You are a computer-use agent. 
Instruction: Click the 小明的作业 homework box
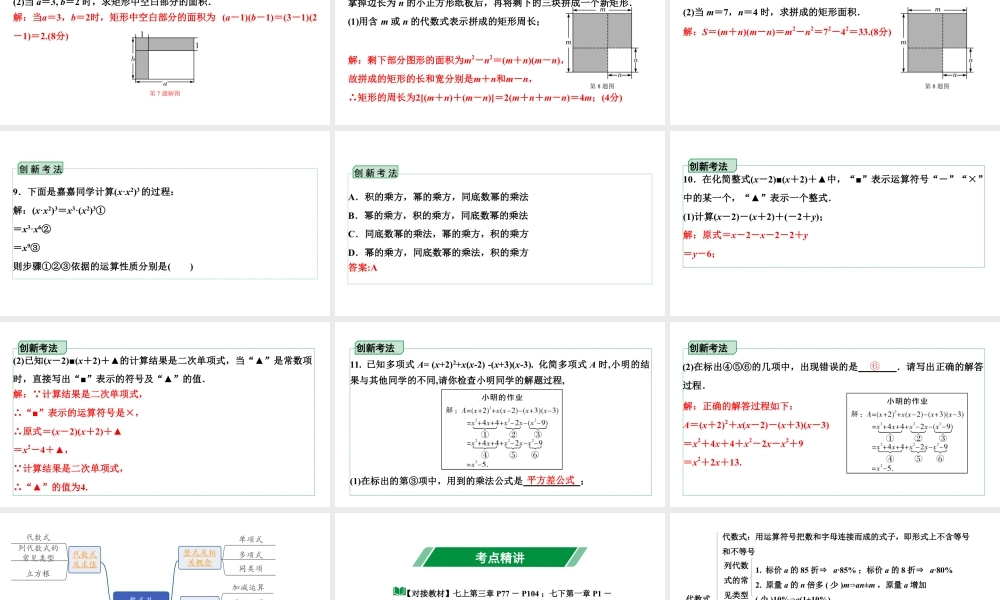[x=500, y=428]
